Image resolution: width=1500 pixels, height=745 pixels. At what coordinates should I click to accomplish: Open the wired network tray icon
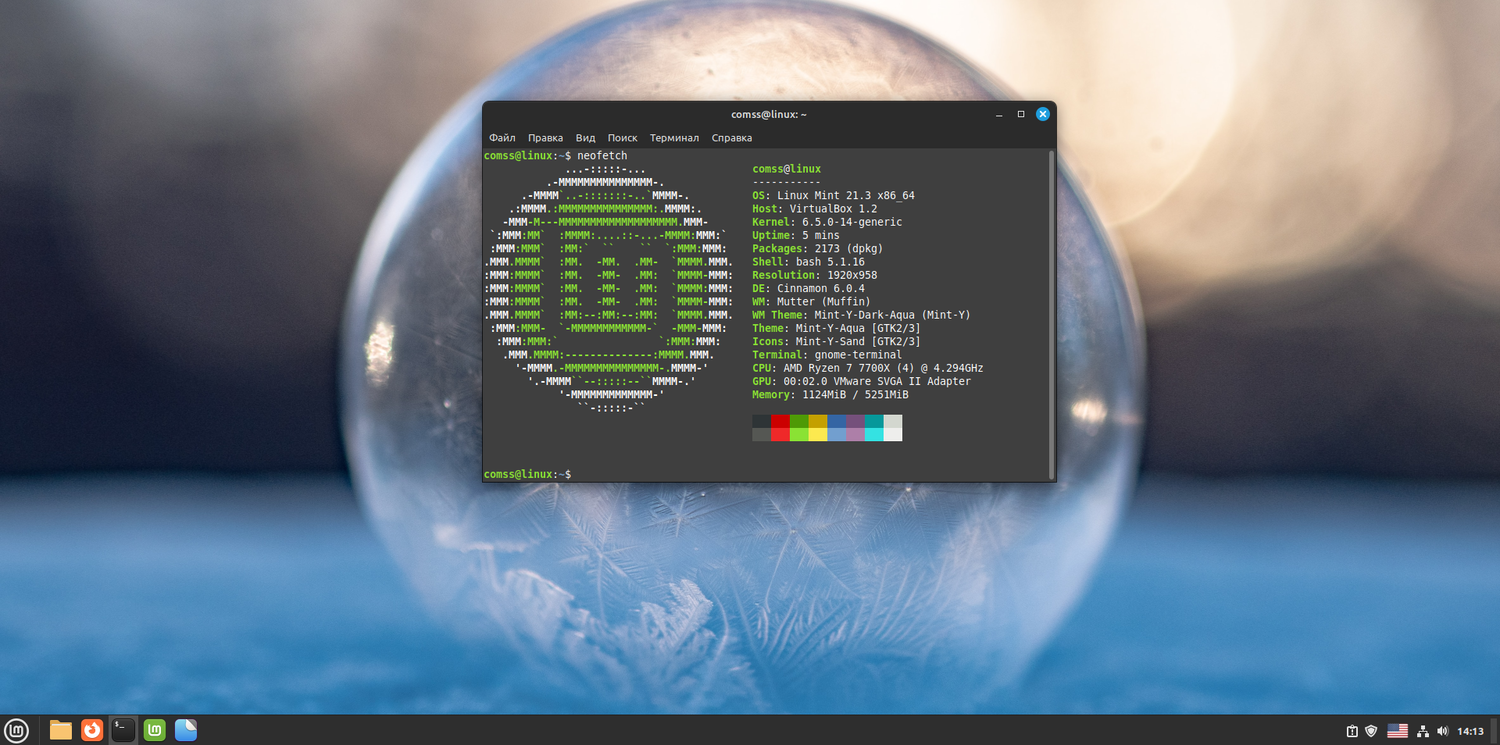pos(1423,731)
